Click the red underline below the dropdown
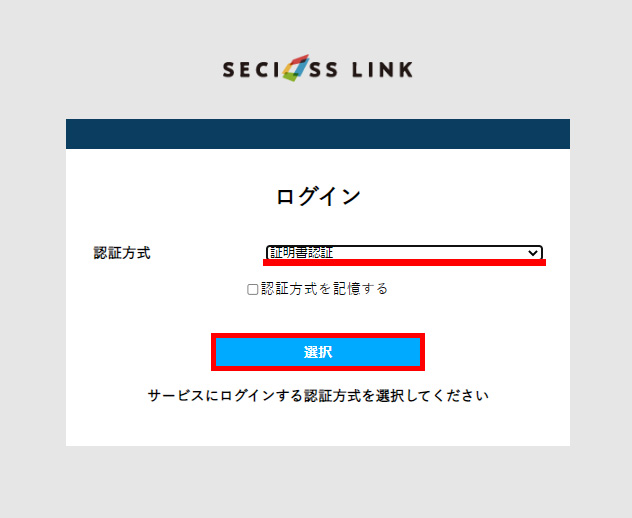Screen dimensions: 632x518 404,263
